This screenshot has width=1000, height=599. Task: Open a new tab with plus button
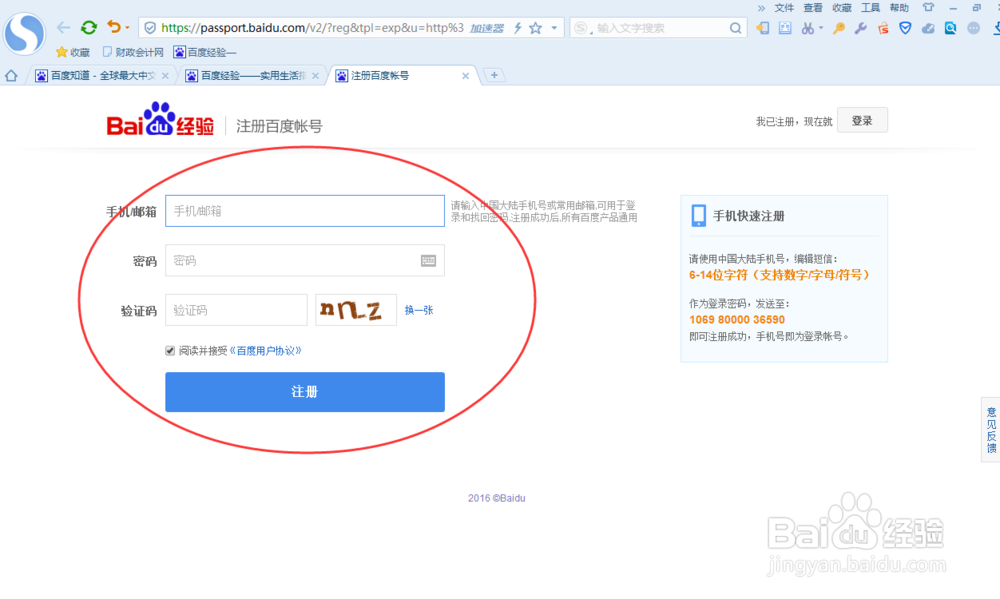(494, 75)
